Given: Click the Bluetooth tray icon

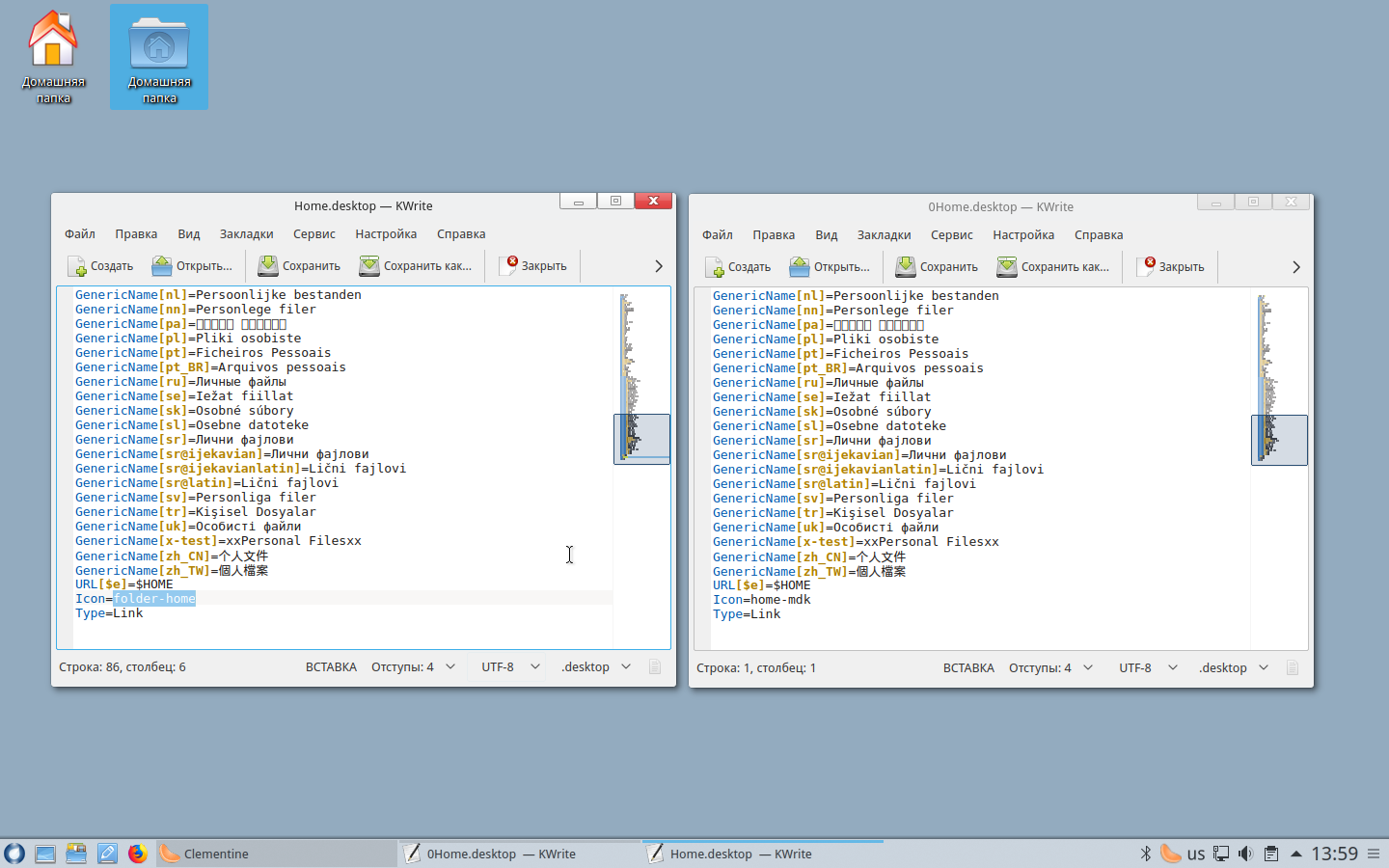Looking at the screenshot, I should tap(1146, 854).
